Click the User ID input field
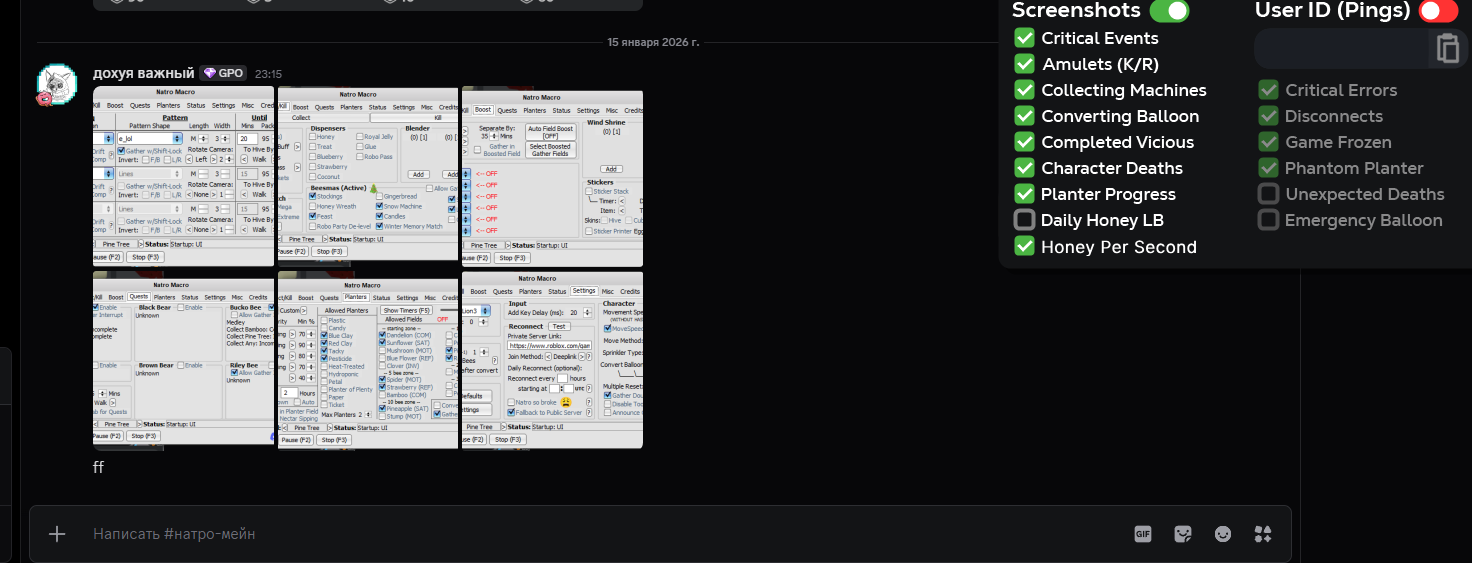 [1341, 48]
